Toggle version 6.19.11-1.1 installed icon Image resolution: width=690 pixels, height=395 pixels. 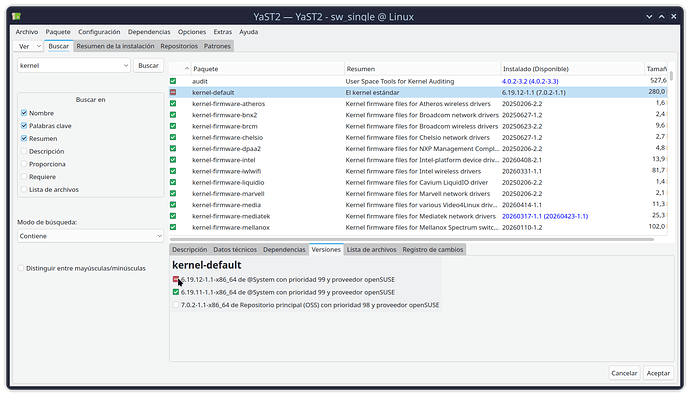point(176,292)
